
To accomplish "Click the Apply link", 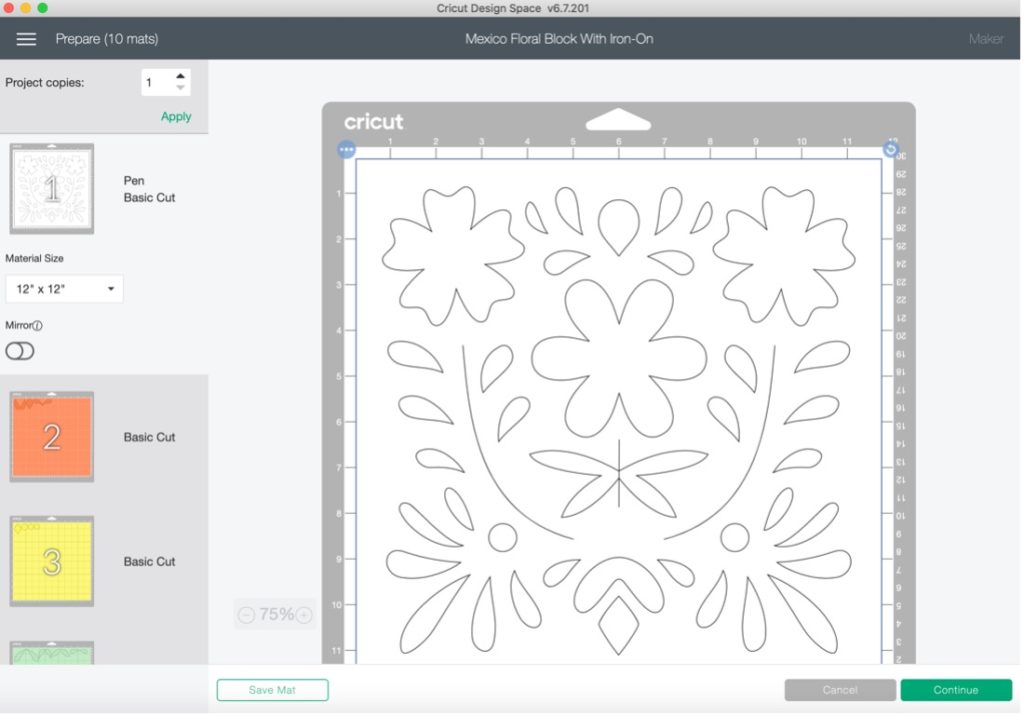I will tap(176, 117).
